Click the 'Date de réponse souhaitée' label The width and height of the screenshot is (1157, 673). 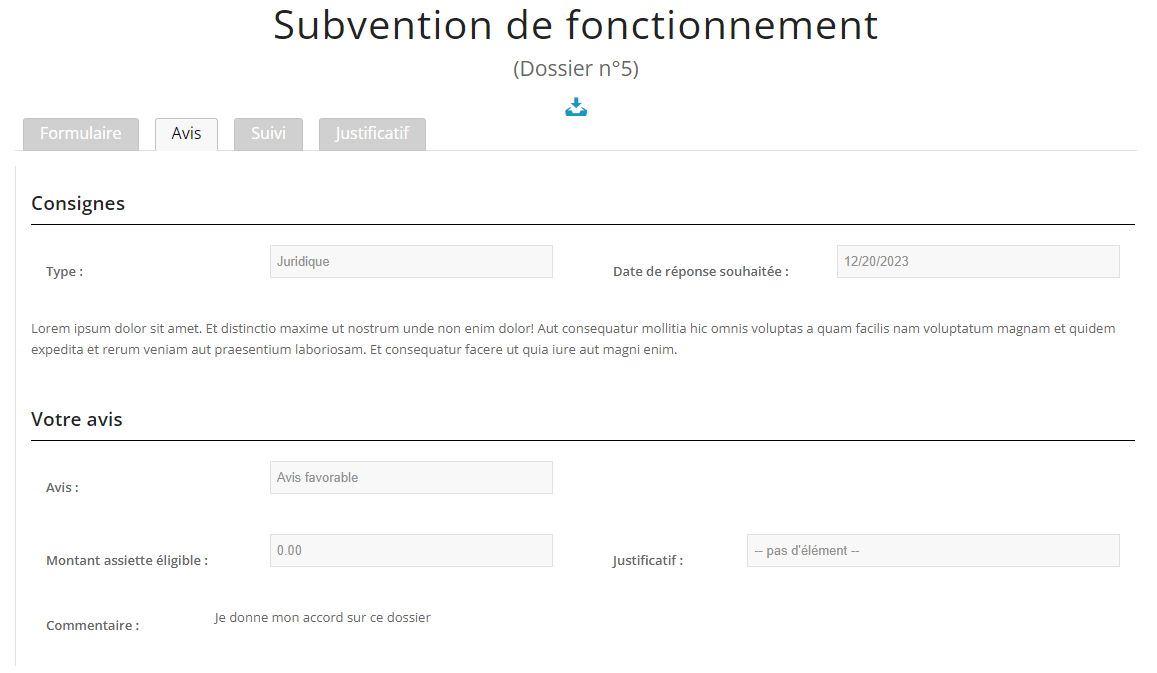701,272
